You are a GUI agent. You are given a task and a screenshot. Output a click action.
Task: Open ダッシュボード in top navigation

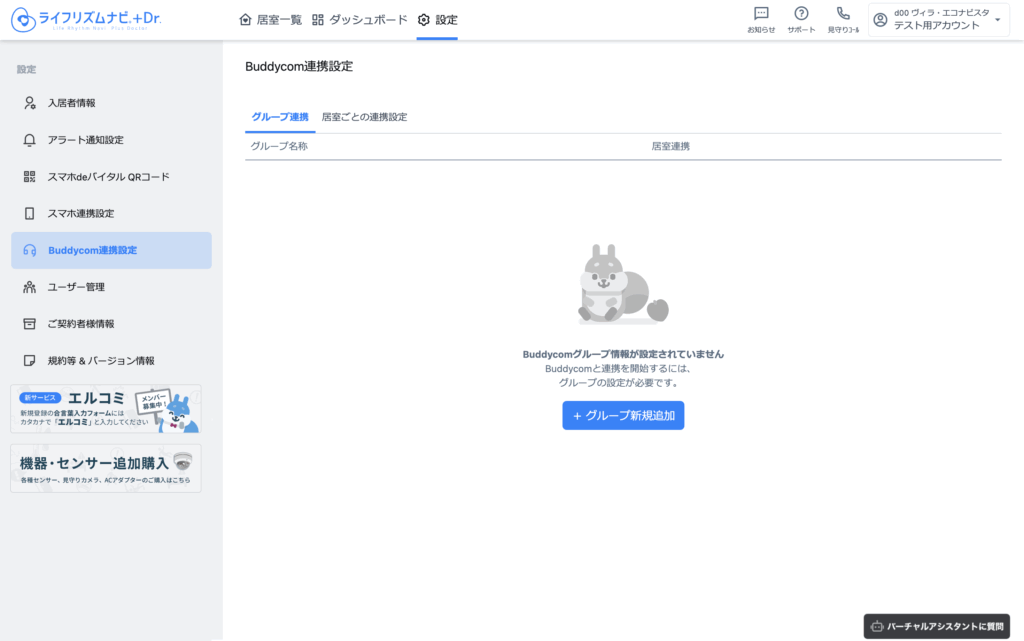(360, 20)
